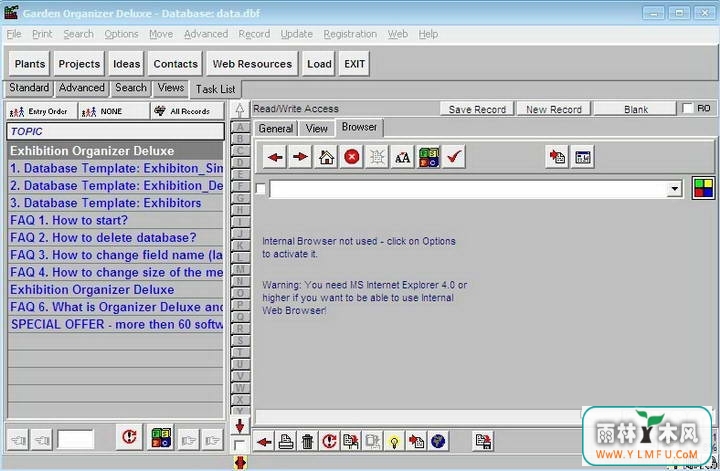
Task: Open the address bar dropdown arrow
Action: coord(674,189)
